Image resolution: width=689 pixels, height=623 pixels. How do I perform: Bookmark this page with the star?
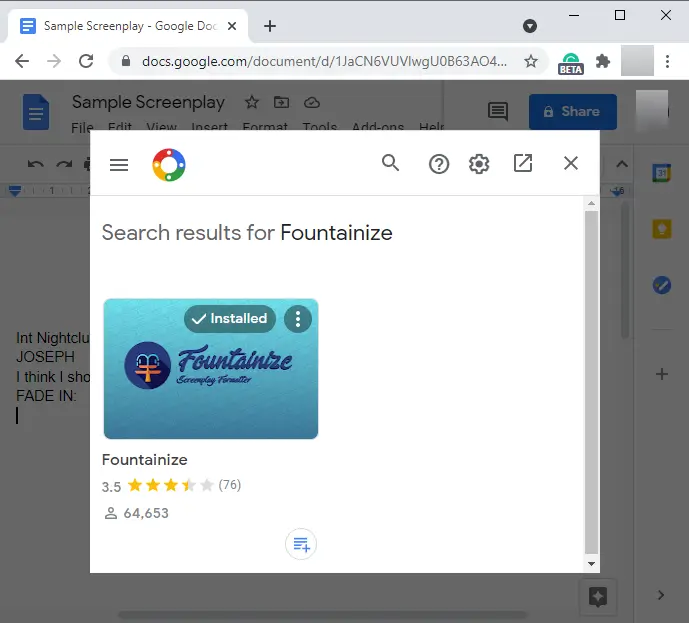(x=531, y=61)
